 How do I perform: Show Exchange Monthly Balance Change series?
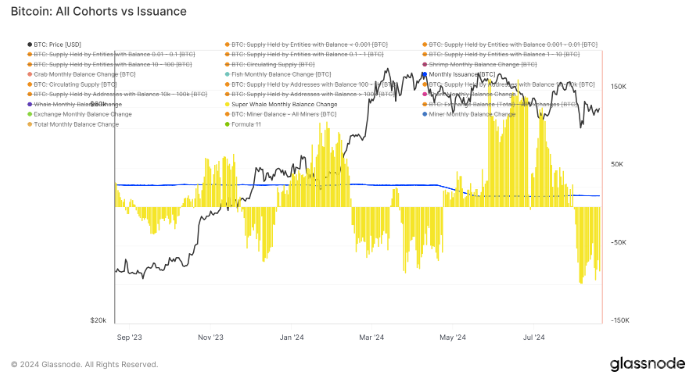click(x=80, y=114)
